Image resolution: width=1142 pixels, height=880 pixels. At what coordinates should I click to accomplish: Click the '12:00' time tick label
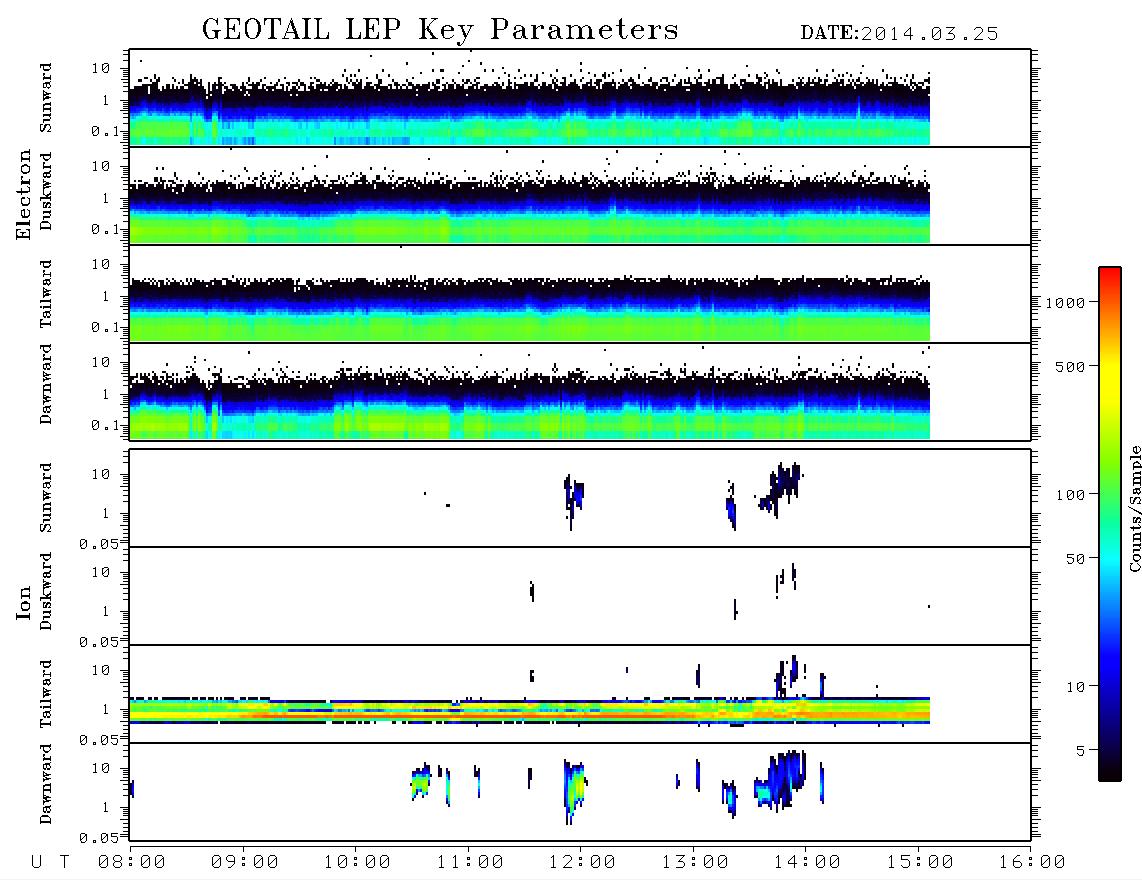click(582, 863)
